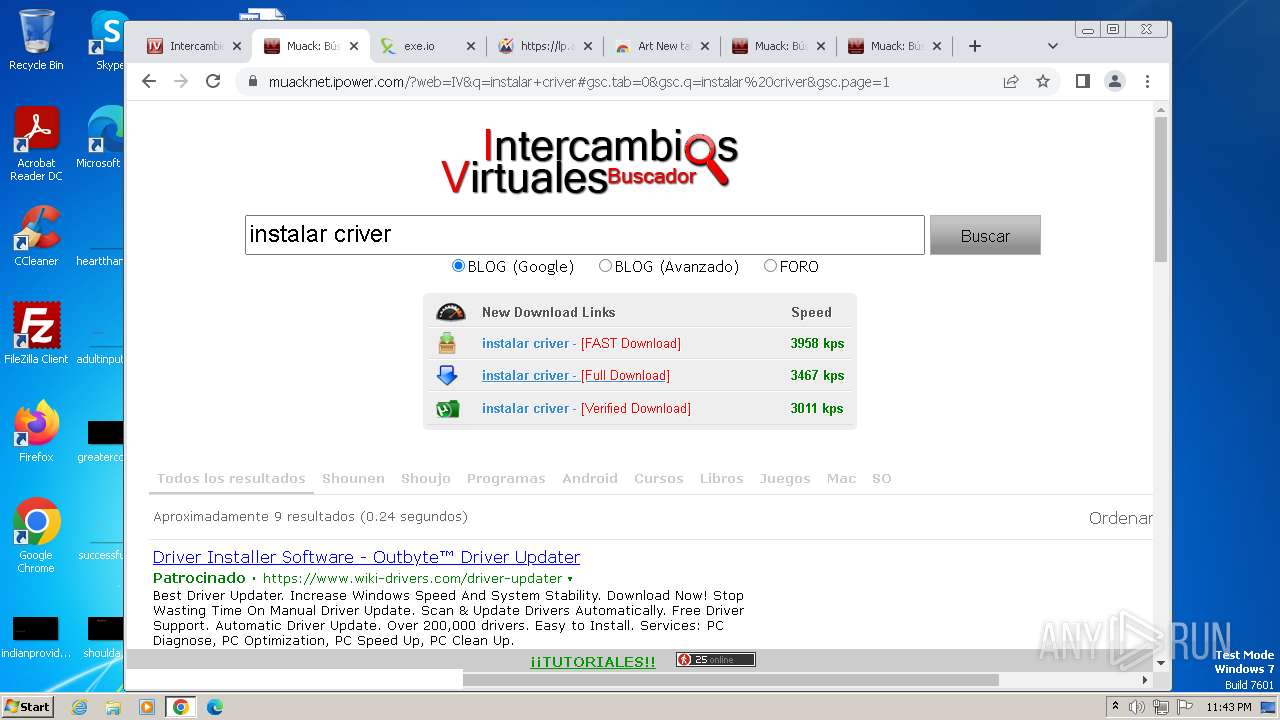Open File Explorer in the taskbar
Image resolution: width=1280 pixels, height=720 pixels.
click(x=113, y=707)
